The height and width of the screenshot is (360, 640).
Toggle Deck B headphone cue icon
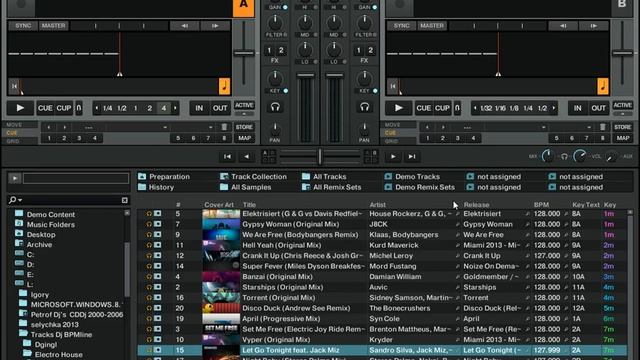coord(364,107)
